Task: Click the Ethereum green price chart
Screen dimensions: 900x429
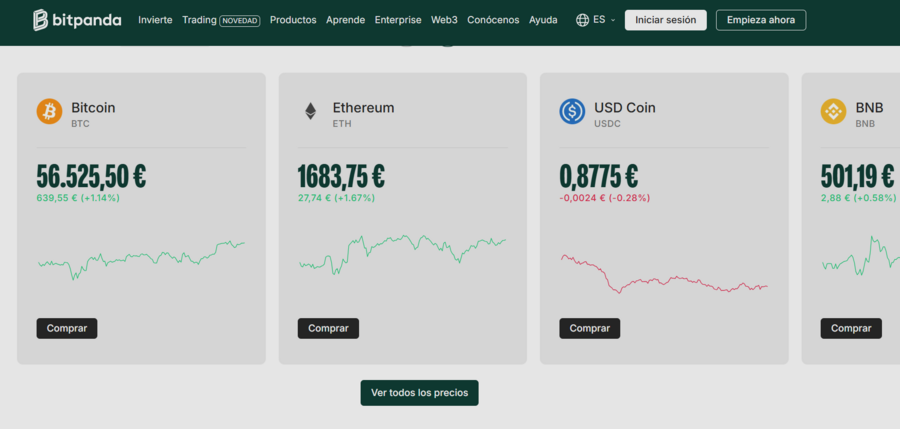Action: point(402,255)
